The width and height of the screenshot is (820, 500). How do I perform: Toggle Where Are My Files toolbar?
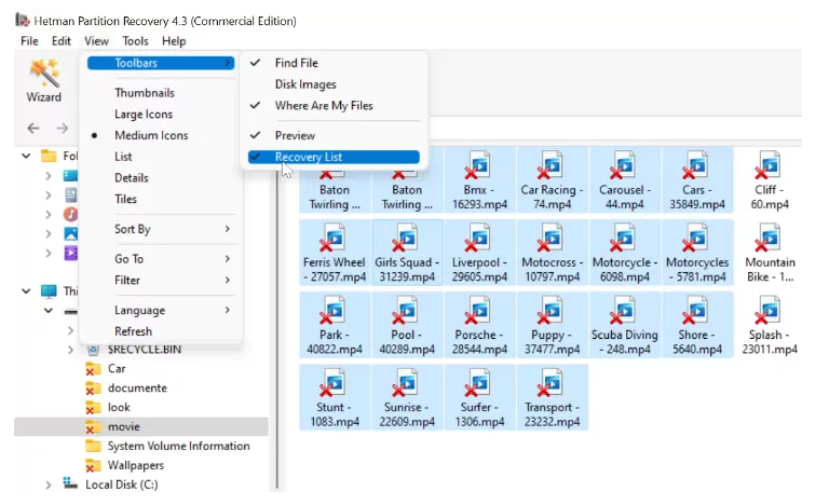(x=334, y=106)
